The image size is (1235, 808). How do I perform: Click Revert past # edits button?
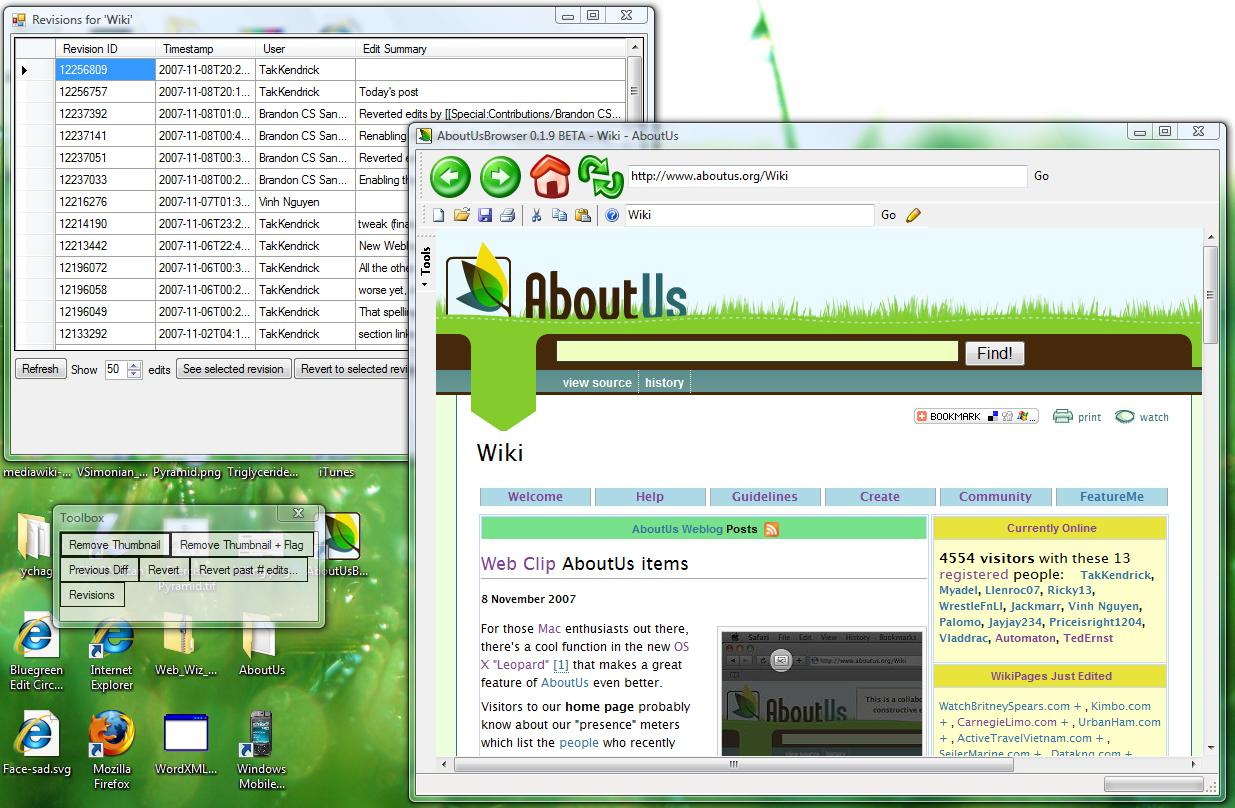click(248, 570)
